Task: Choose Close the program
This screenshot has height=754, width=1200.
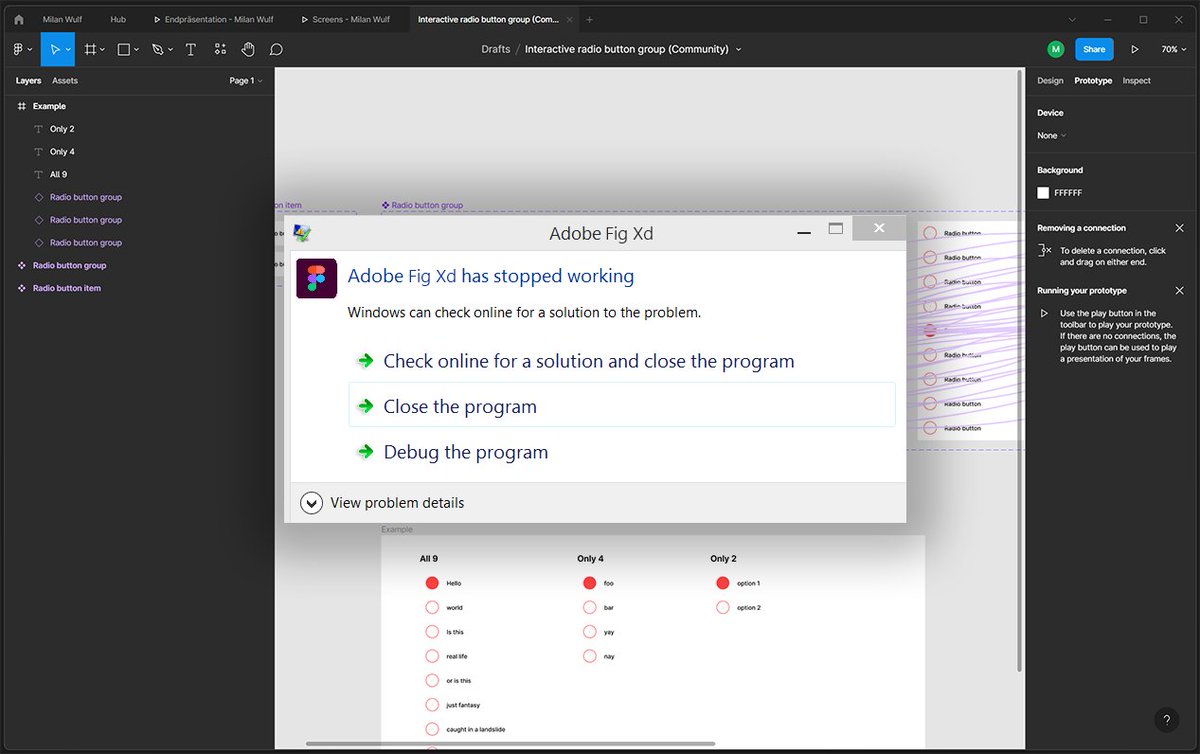Action: point(622,405)
